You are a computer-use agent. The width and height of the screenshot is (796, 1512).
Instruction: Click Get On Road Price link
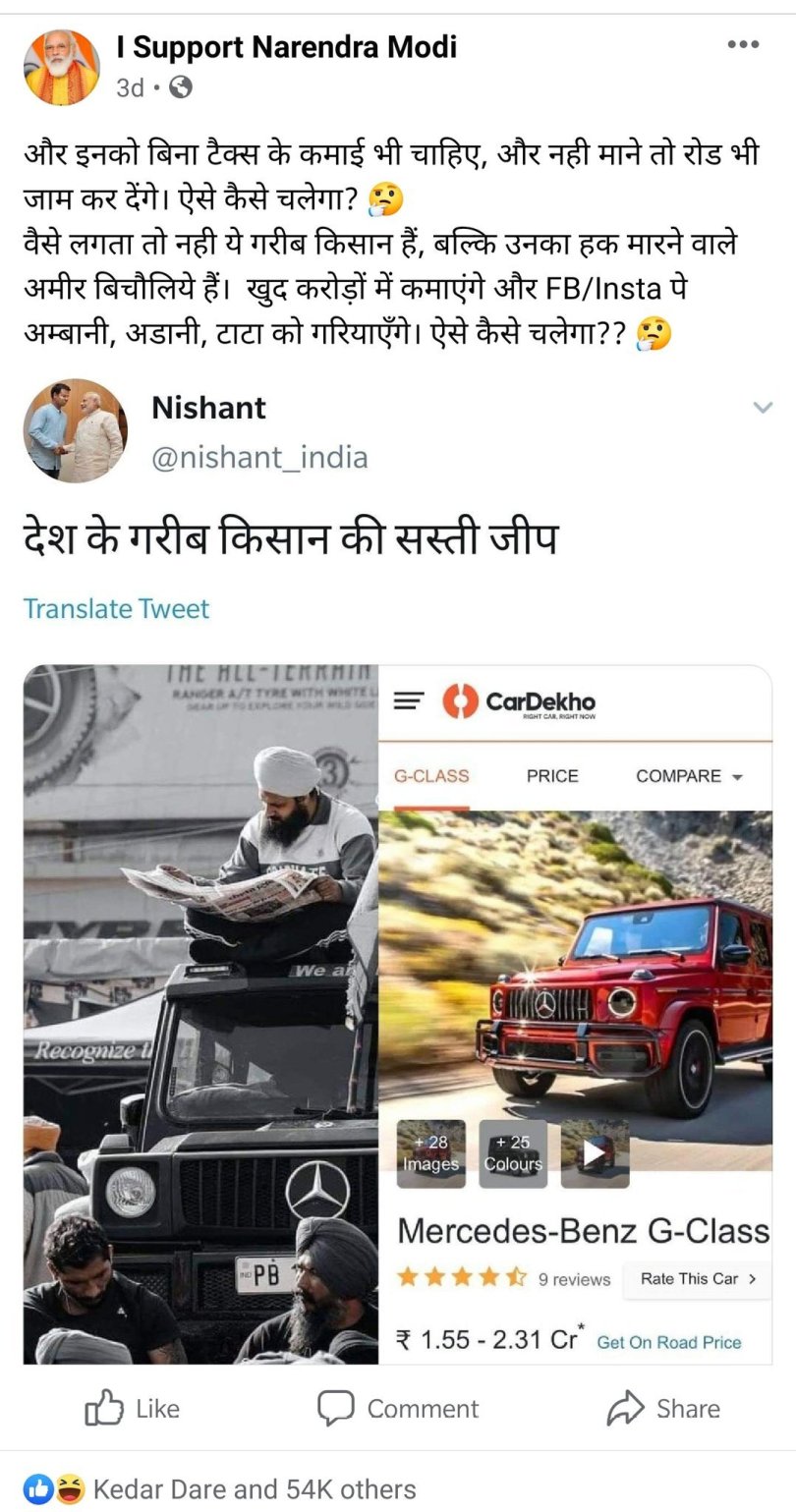click(x=669, y=1342)
